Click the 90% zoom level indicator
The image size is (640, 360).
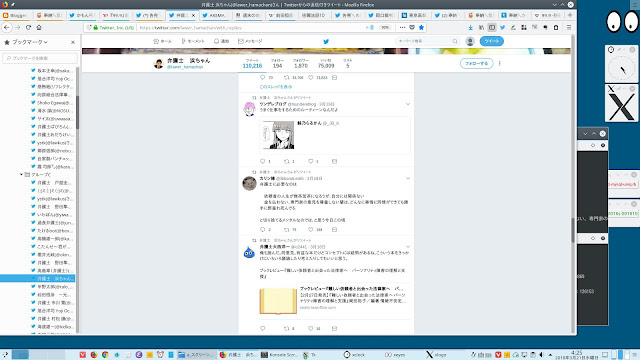click(385, 27)
